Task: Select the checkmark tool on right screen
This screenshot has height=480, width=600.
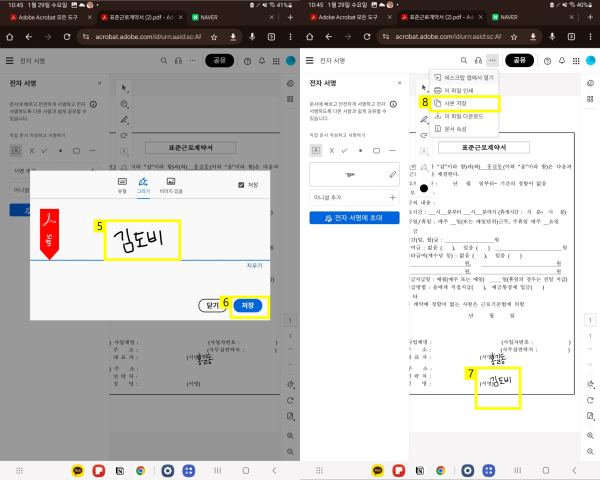Action: (345, 150)
